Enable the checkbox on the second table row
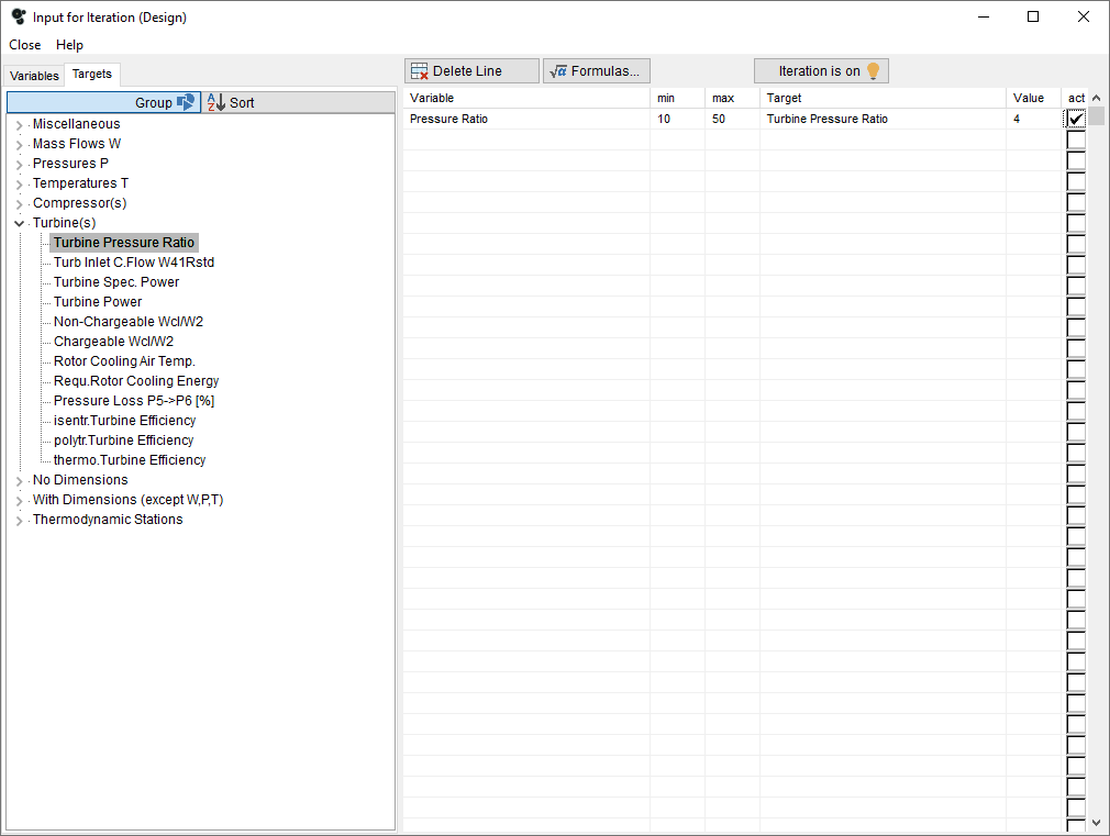Viewport: 1110px width, 836px height. (x=1075, y=139)
